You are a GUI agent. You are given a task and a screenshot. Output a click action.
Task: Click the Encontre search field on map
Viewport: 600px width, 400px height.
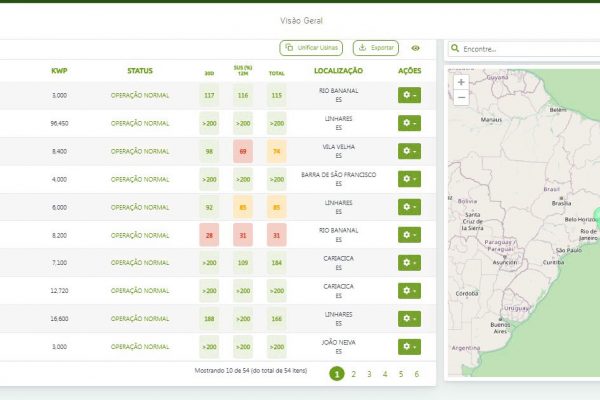(x=525, y=48)
